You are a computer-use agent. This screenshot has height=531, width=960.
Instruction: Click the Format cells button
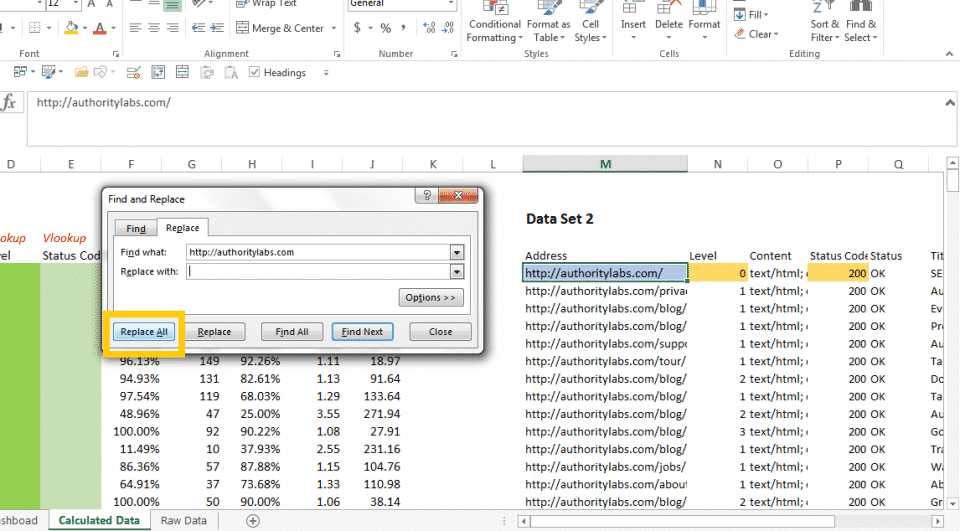[x=704, y=22]
